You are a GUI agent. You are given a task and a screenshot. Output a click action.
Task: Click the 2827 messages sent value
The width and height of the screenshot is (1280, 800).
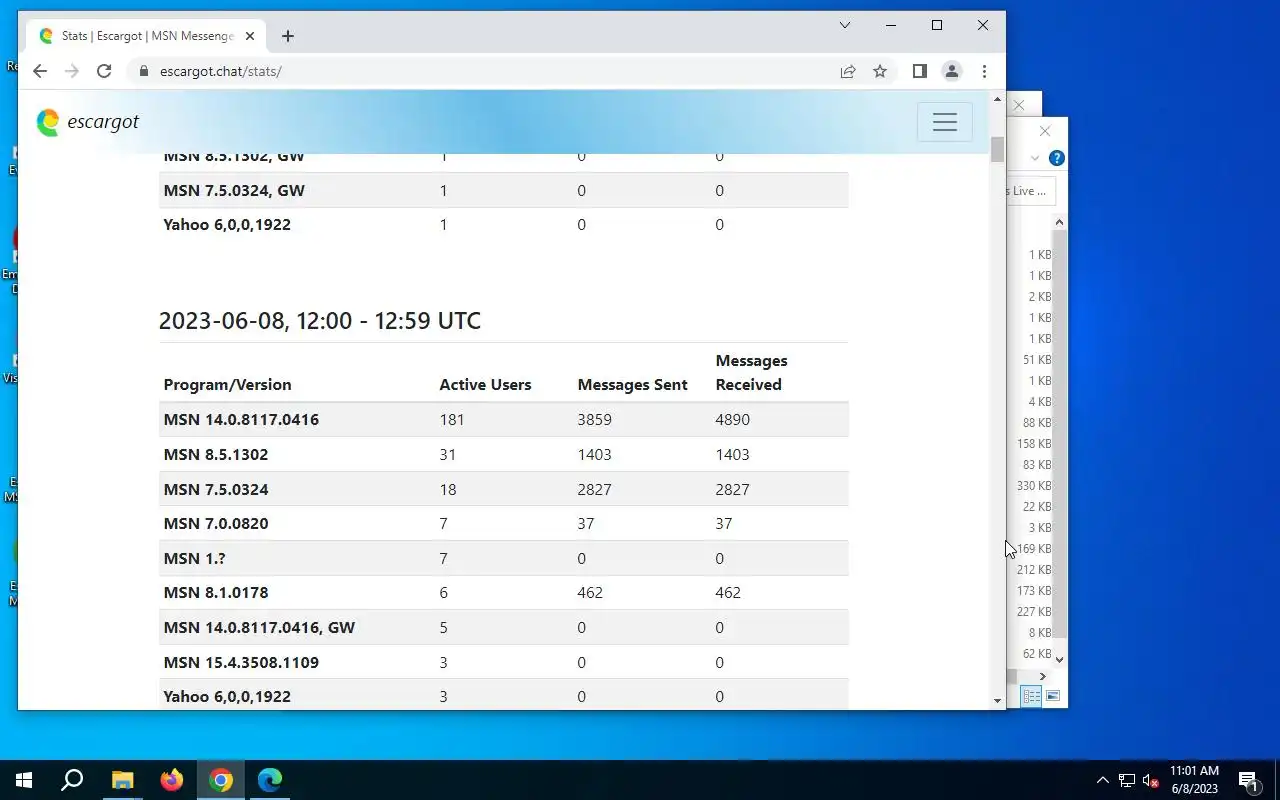tap(594, 490)
